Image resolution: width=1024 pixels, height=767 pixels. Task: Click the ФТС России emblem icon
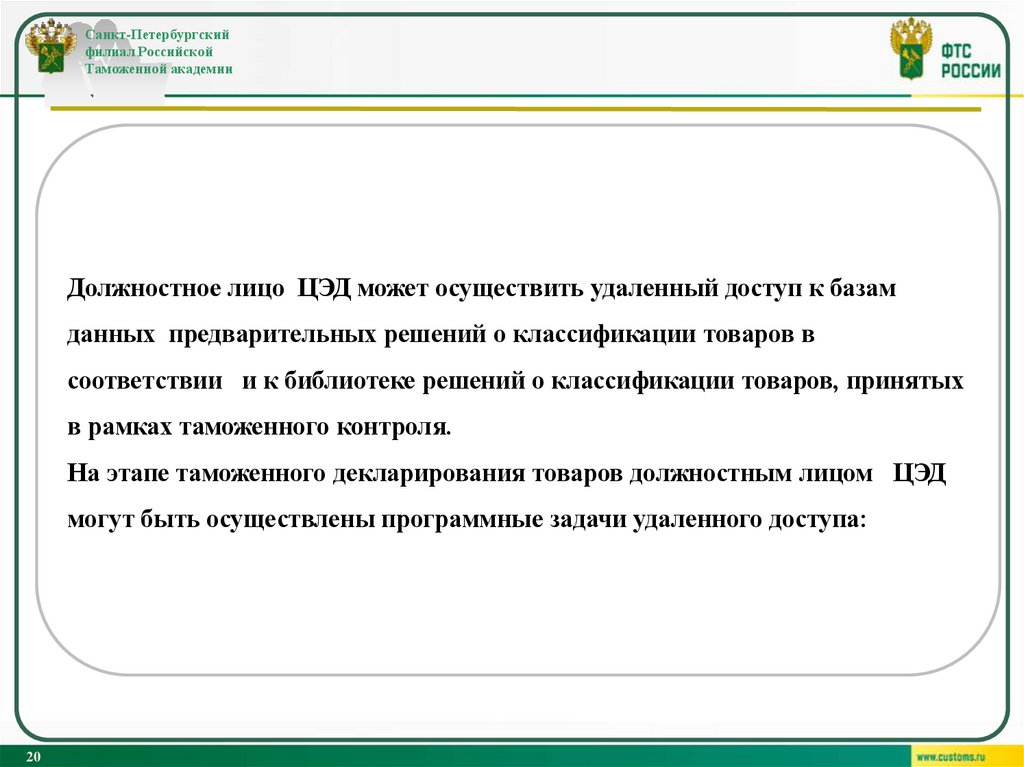pyautogui.click(x=911, y=48)
